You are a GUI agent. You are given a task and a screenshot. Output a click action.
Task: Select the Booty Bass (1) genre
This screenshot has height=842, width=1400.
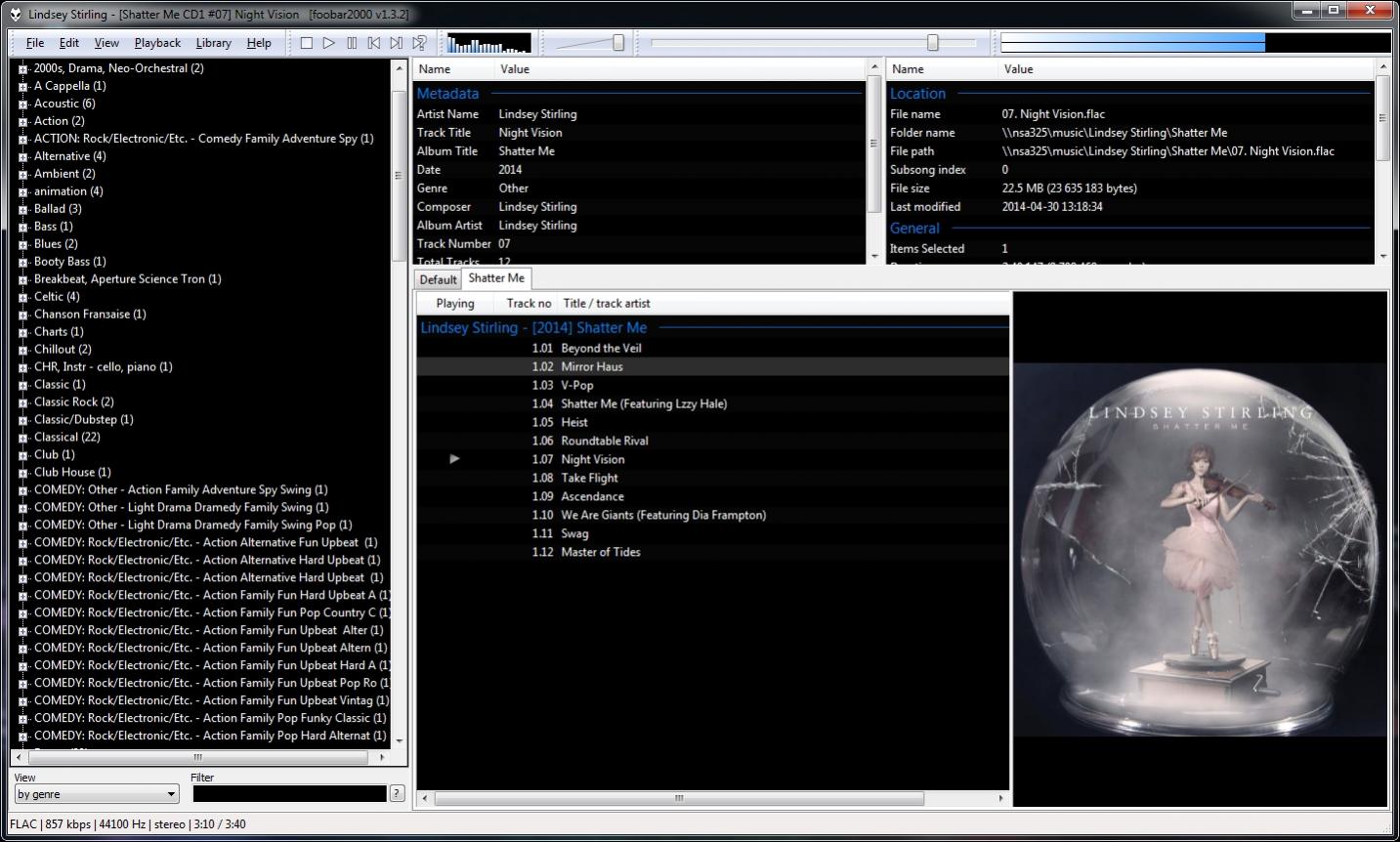tap(70, 262)
